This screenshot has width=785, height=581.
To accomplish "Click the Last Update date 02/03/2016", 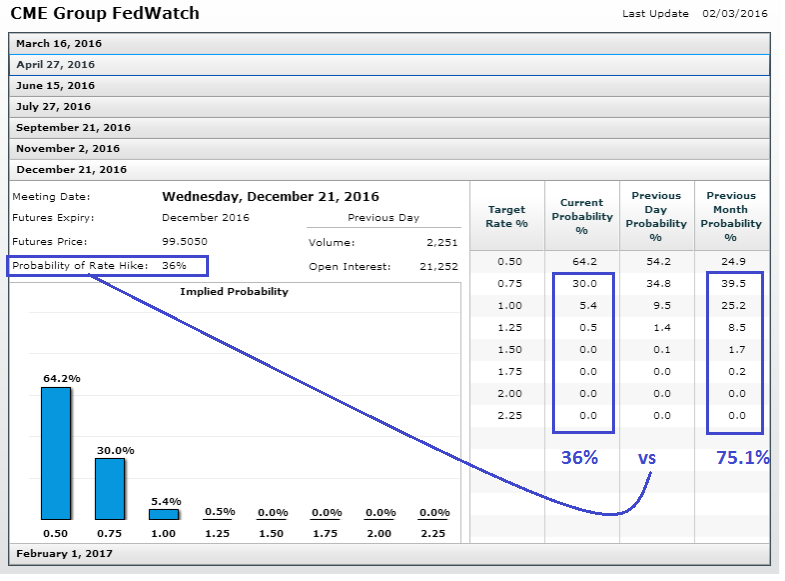I will [x=734, y=14].
